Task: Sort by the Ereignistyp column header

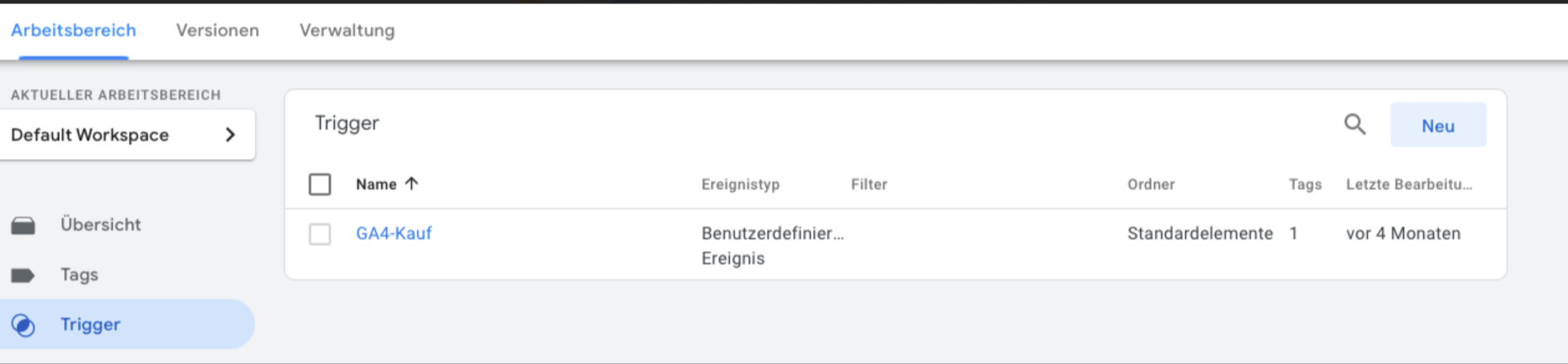Action: click(x=740, y=184)
